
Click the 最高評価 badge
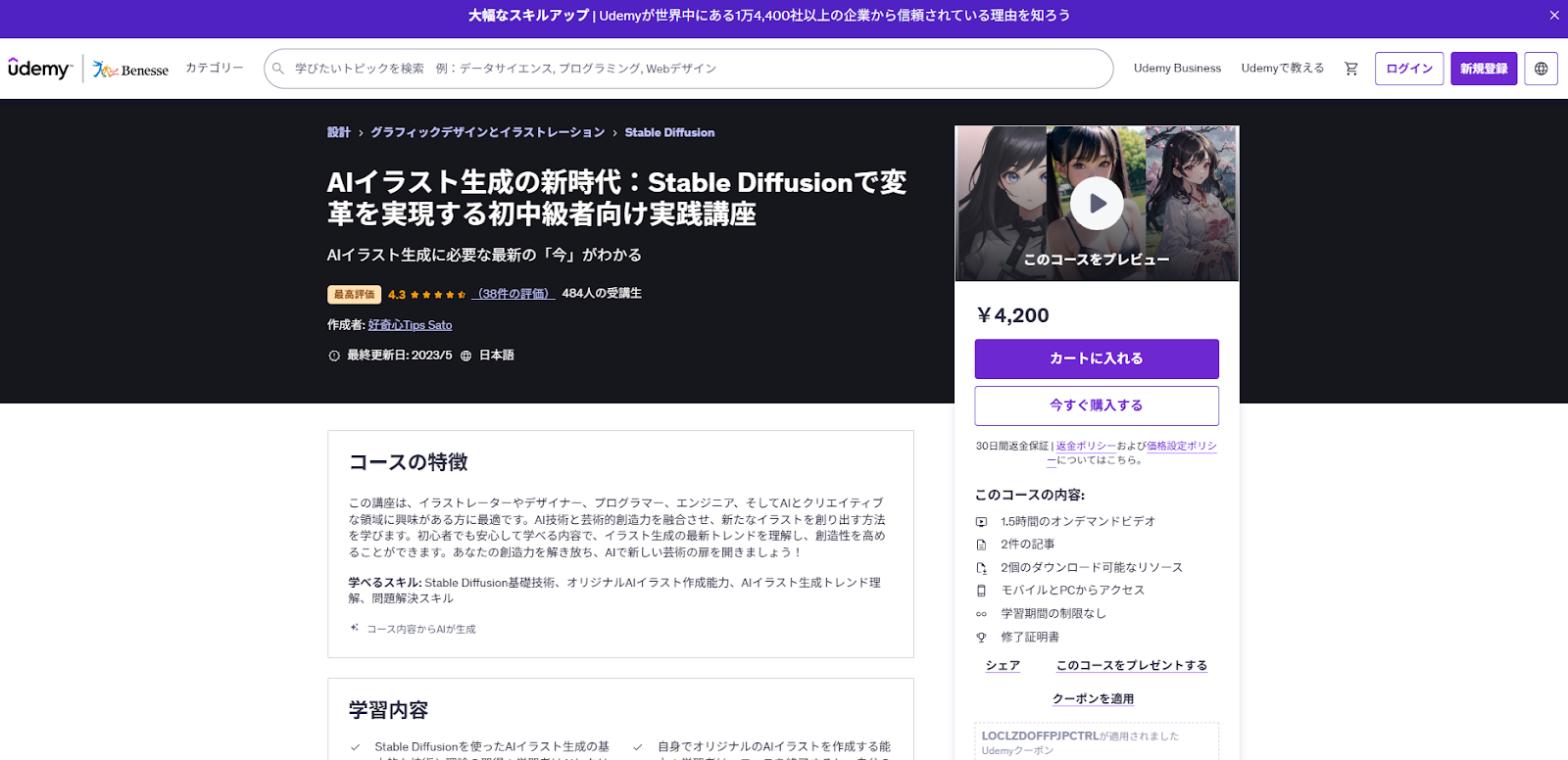(x=354, y=294)
